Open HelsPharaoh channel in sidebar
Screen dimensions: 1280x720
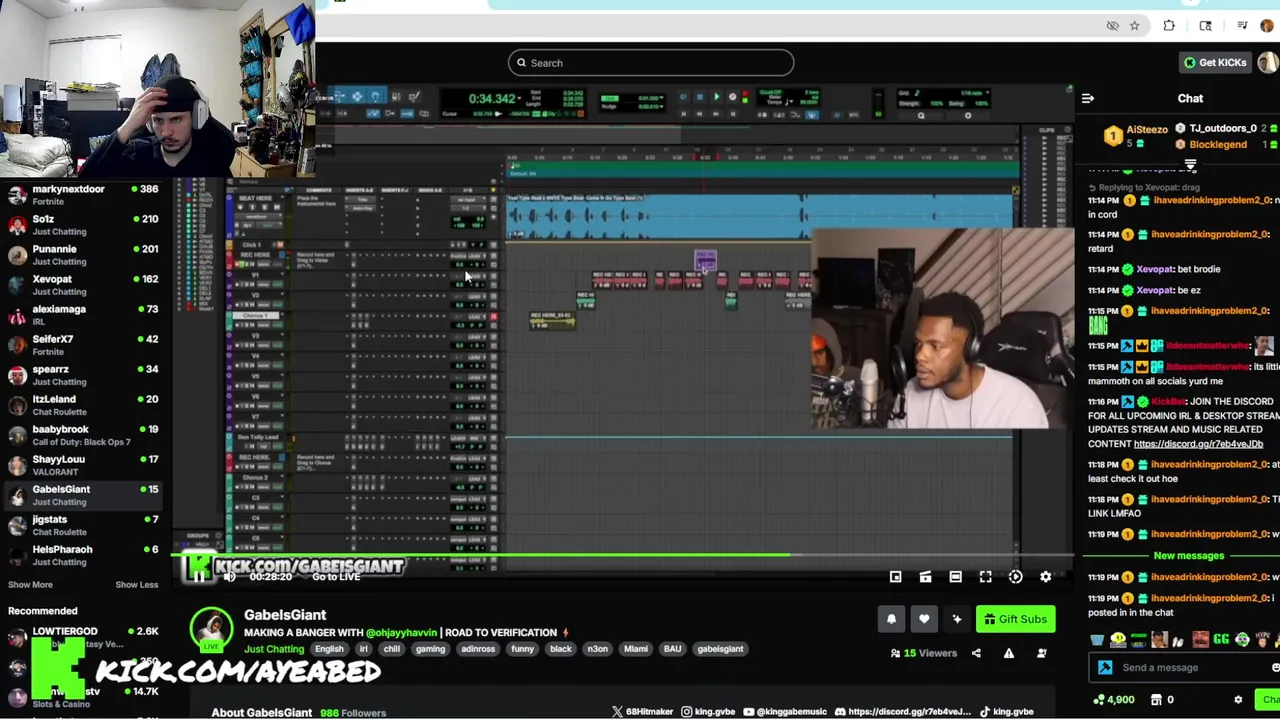point(85,555)
